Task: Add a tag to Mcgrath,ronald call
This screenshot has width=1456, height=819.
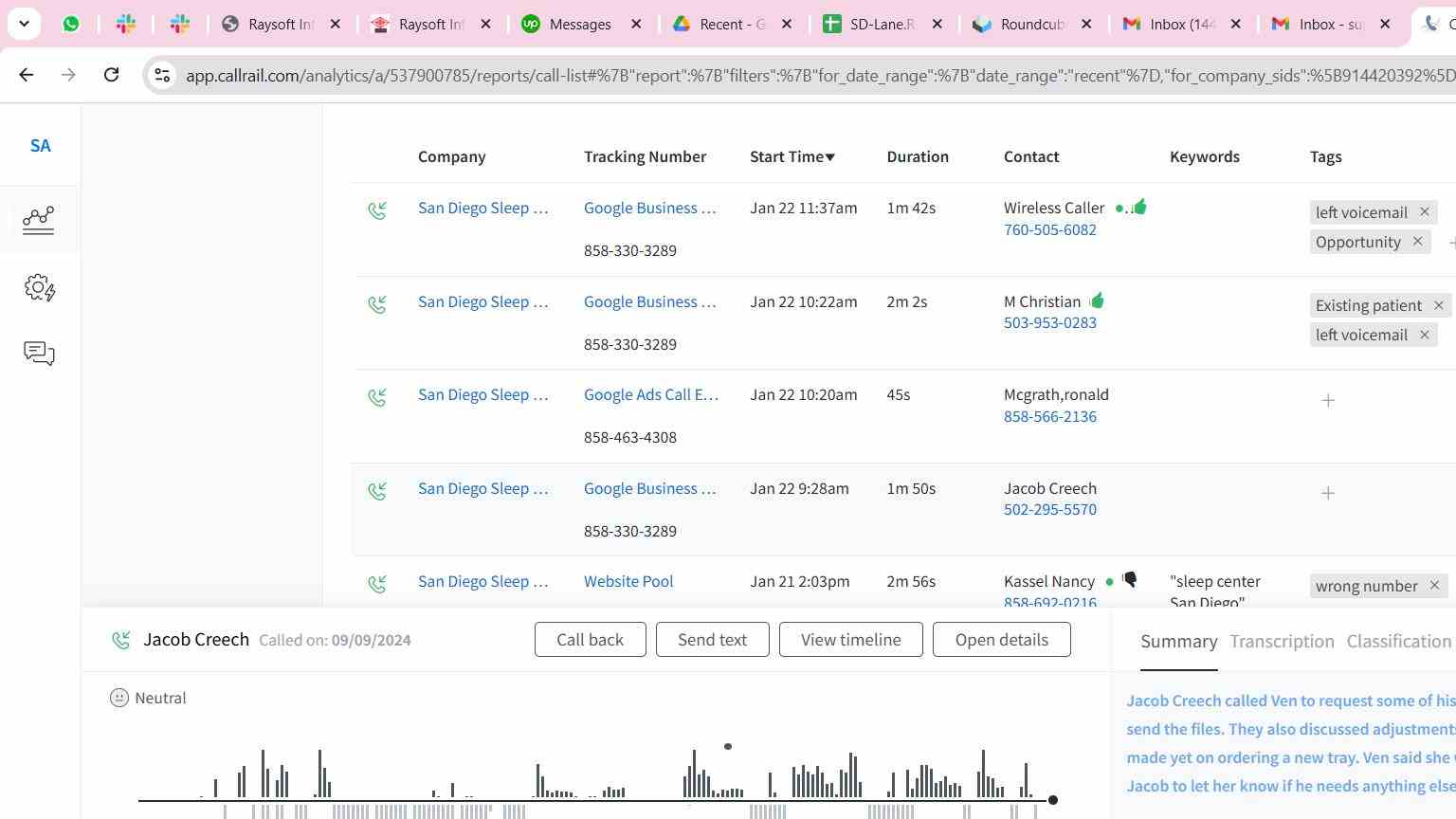Action: point(1328,400)
